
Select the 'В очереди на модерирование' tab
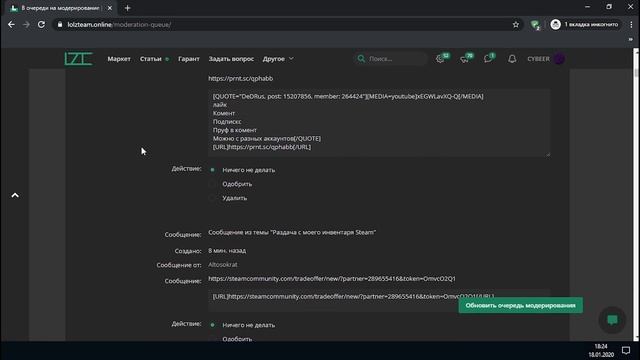point(61,8)
